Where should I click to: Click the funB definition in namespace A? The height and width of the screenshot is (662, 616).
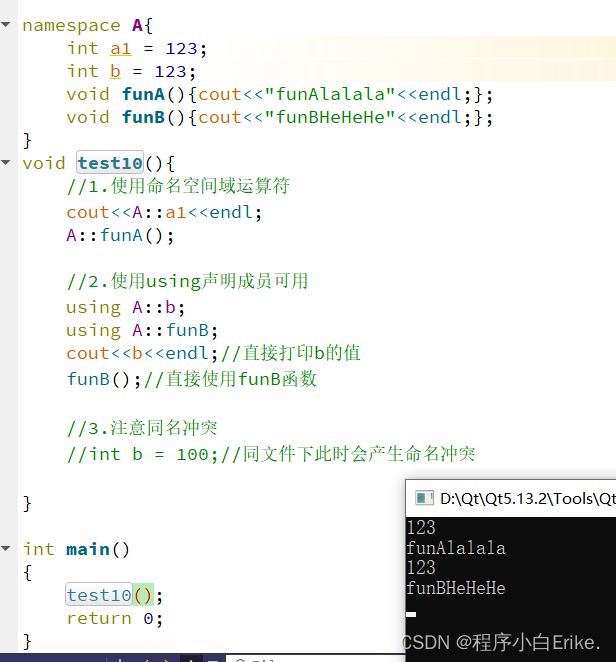279,117
